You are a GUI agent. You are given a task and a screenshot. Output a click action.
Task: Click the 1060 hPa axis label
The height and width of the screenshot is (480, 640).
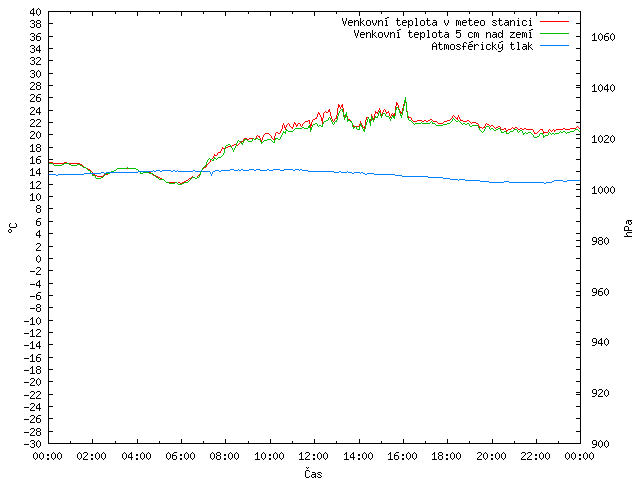tap(603, 38)
